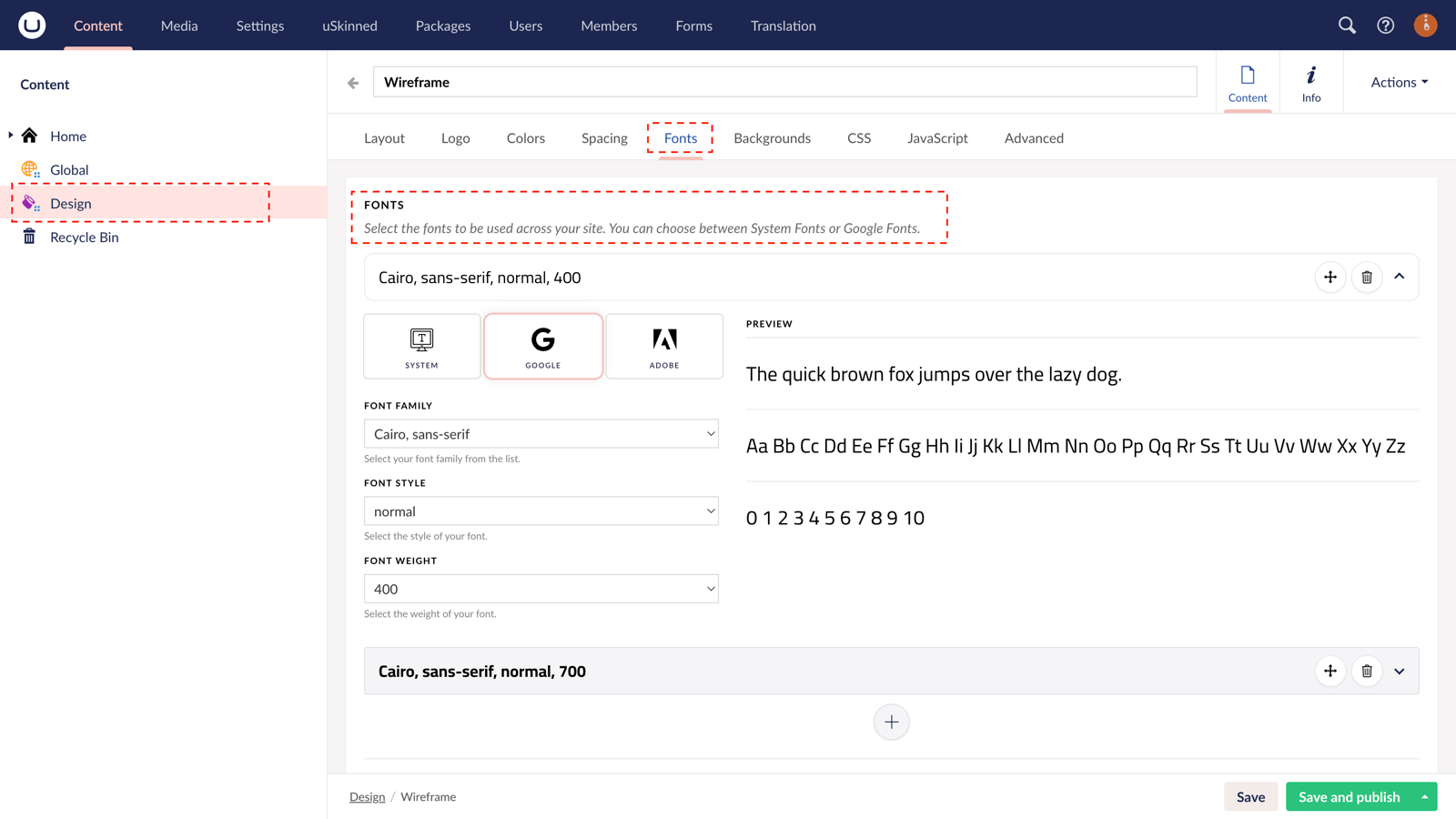This screenshot has height=819, width=1456.
Task: Switch font source to Adobe
Action: pos(663,346)
